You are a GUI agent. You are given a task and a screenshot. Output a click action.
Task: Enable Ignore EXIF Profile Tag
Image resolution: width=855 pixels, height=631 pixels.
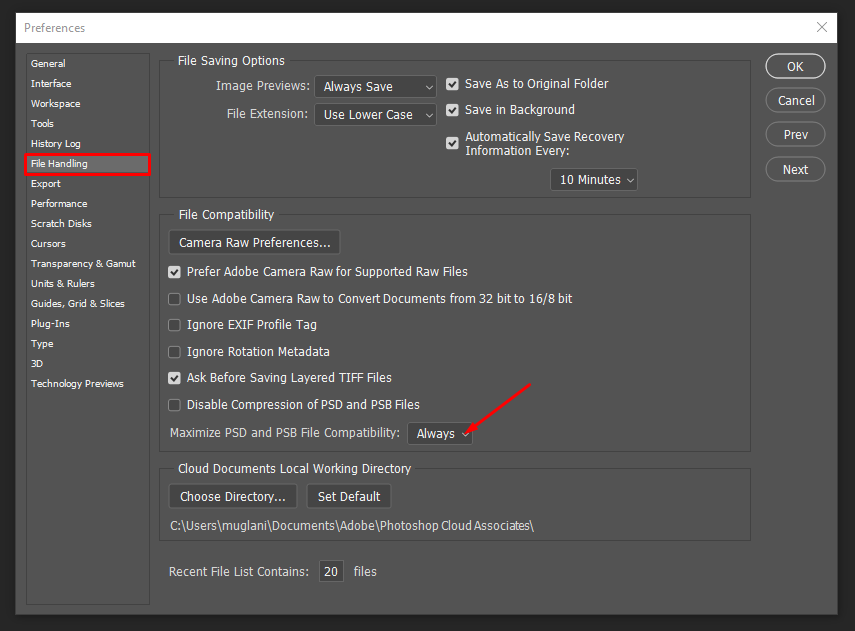coord(175,325)
